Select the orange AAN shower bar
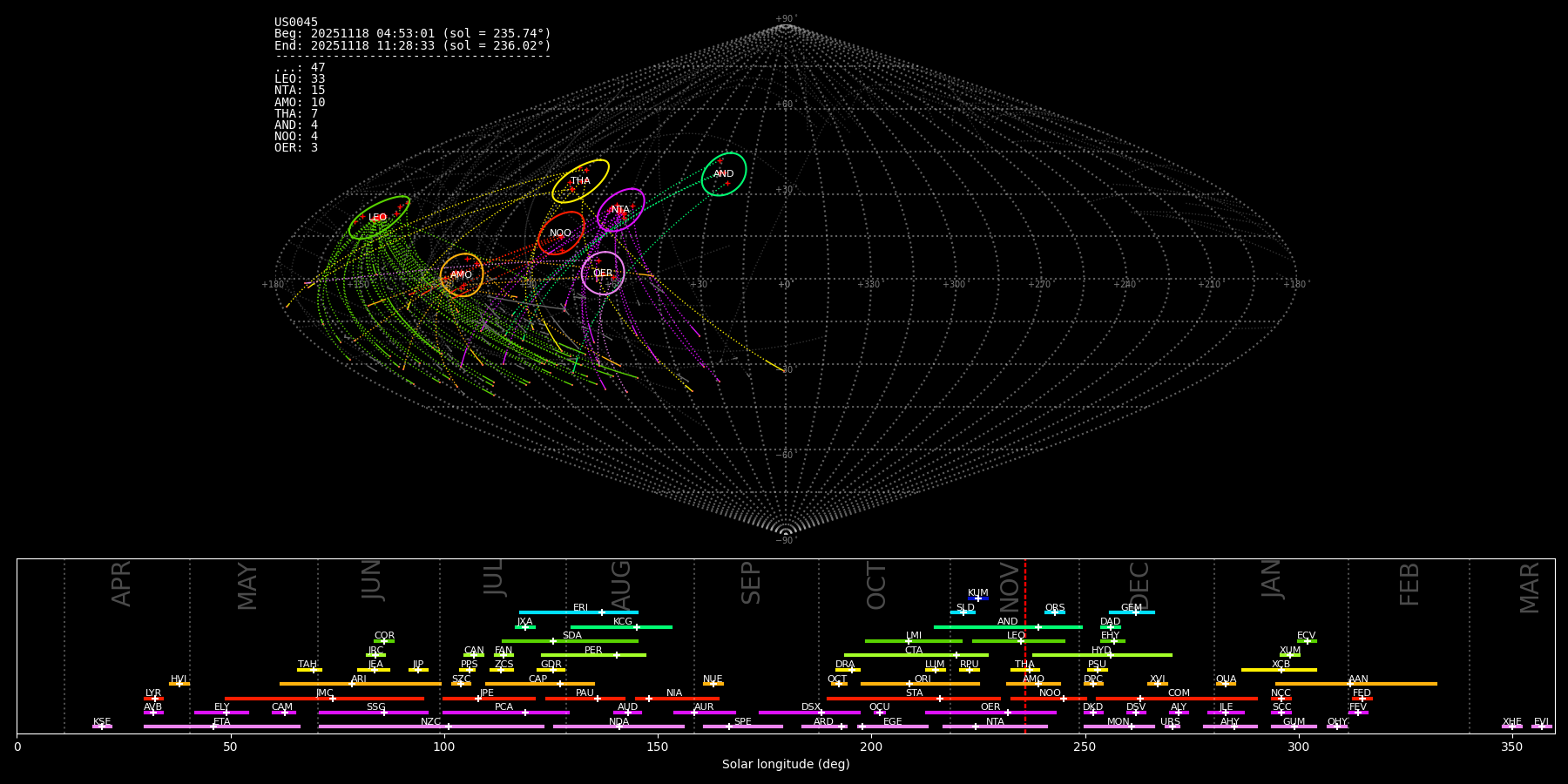This screenshot has width=1568, height=784. (x=1356, y=684)
